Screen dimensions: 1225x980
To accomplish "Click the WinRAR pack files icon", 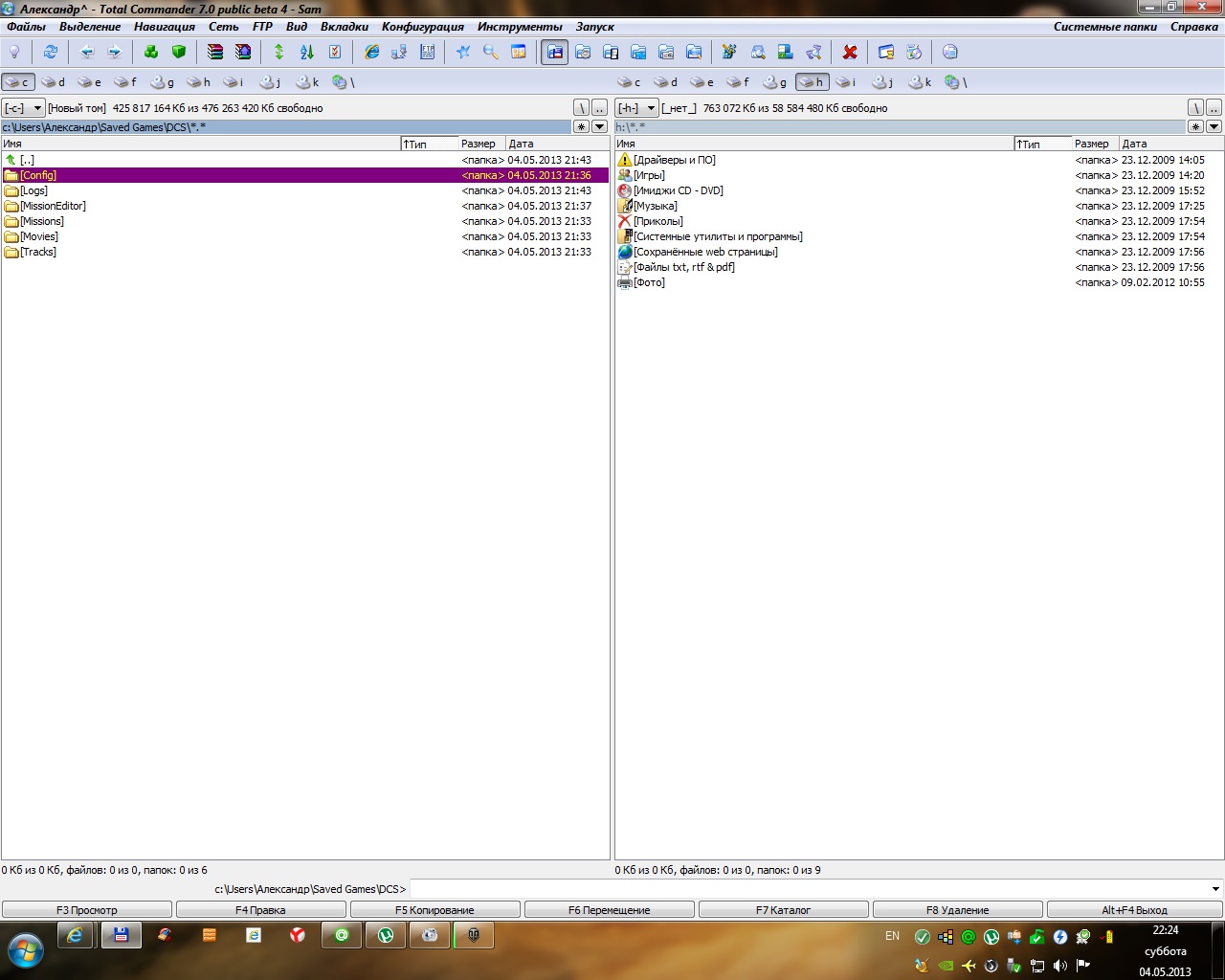I will (x=215, y=52).
